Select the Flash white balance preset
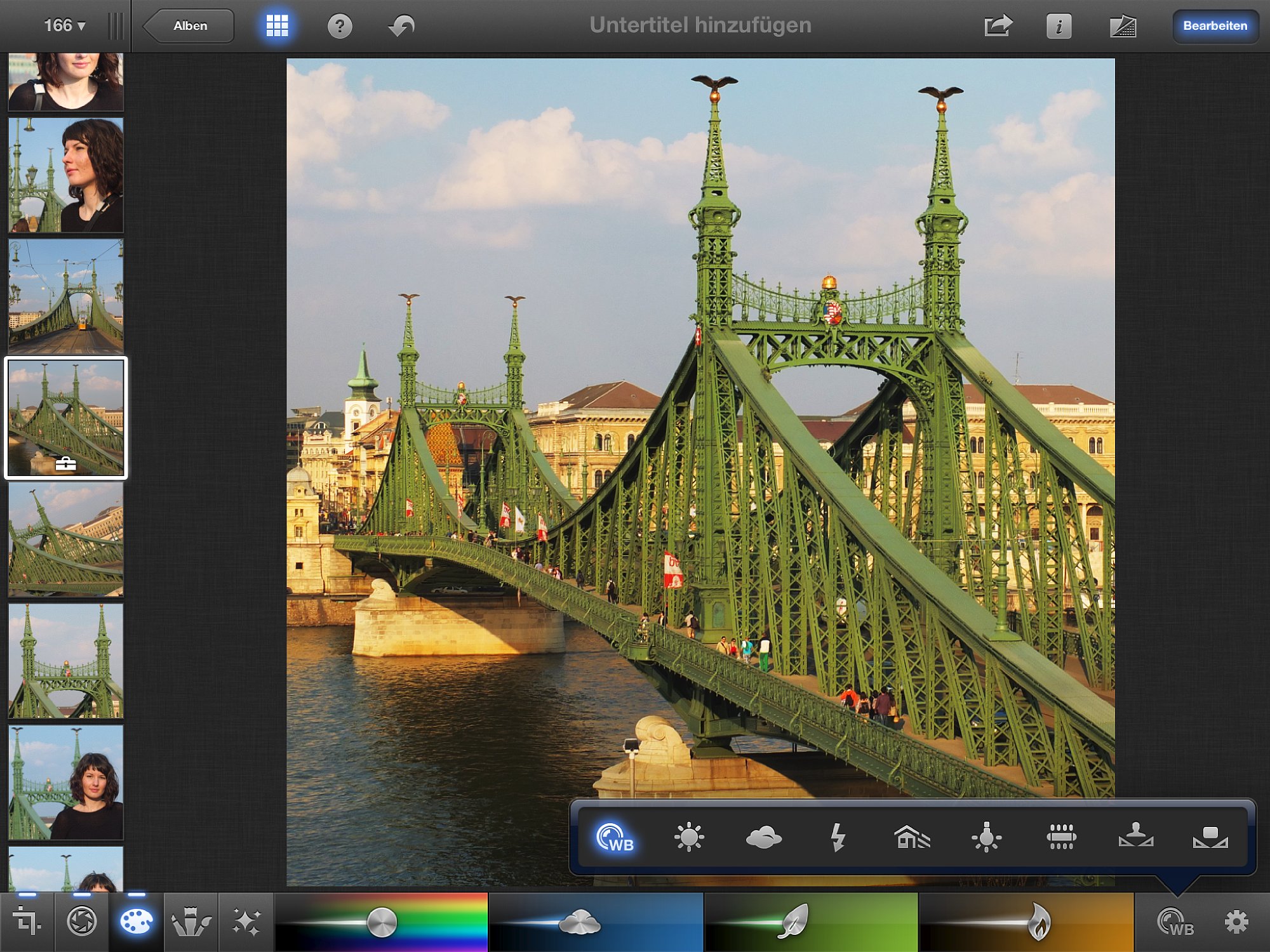Screen dimensions: 1270x952 tap(838, 837)
